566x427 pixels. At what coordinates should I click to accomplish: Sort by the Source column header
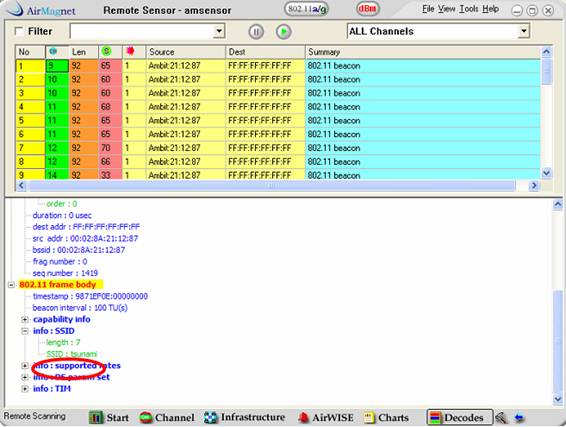coord(186,52)
